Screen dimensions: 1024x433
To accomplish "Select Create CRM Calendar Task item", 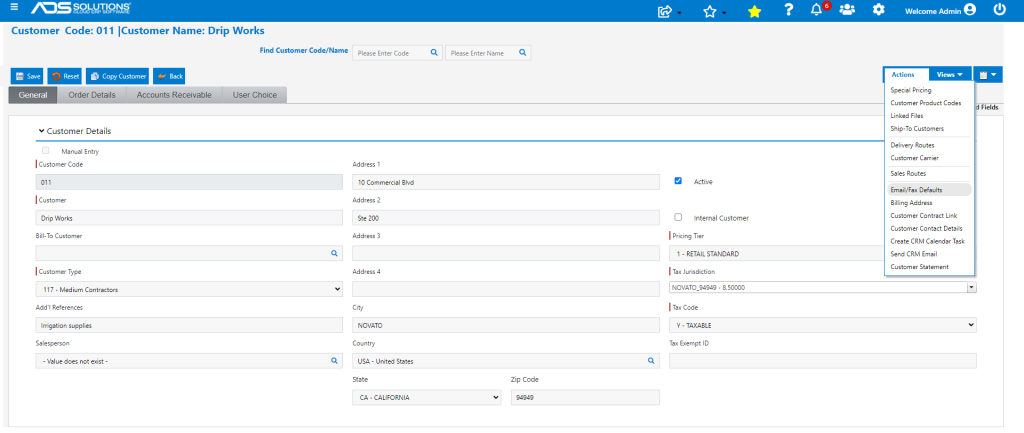I will click(x=927, y=241).
